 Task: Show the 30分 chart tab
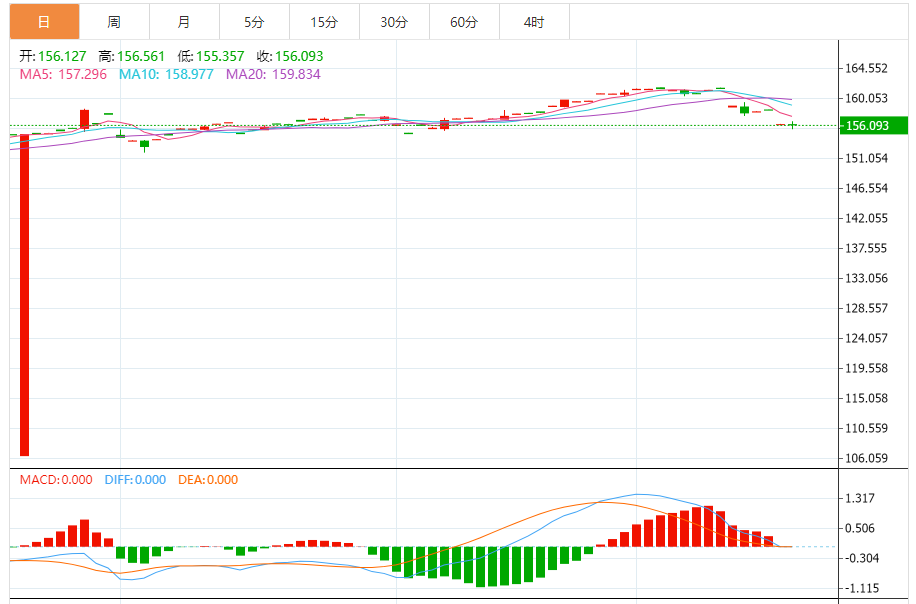pyautogui.click(x=394, y=22)
